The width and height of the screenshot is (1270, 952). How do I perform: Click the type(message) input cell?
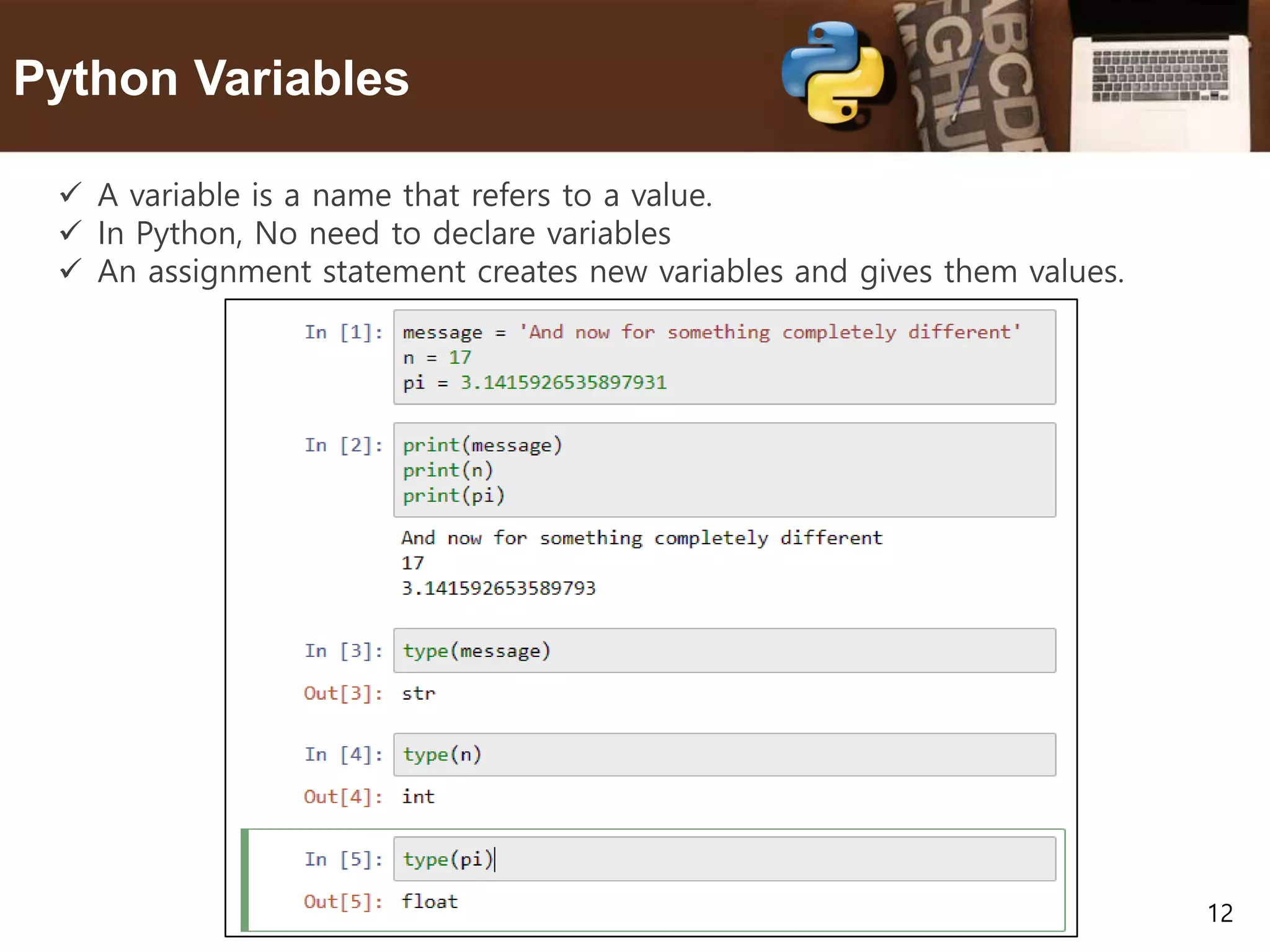[x=724, y=651]
